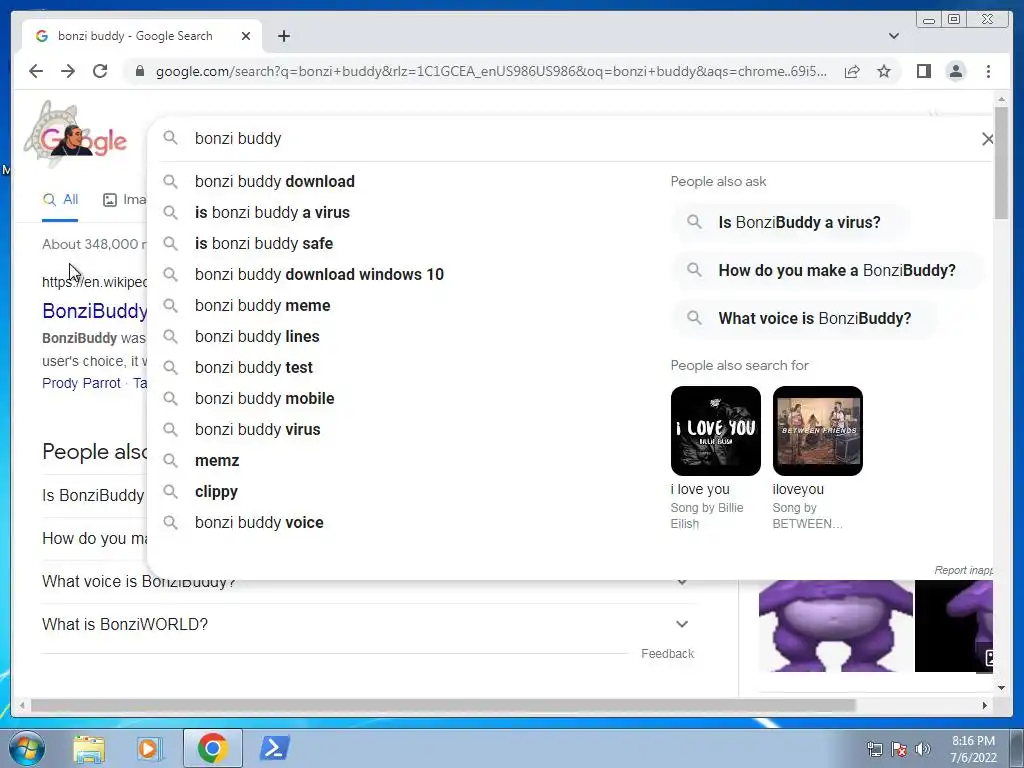The image size is (1024, 768).
Task: View site info via the padlock icon
Action: coord(139,71)
